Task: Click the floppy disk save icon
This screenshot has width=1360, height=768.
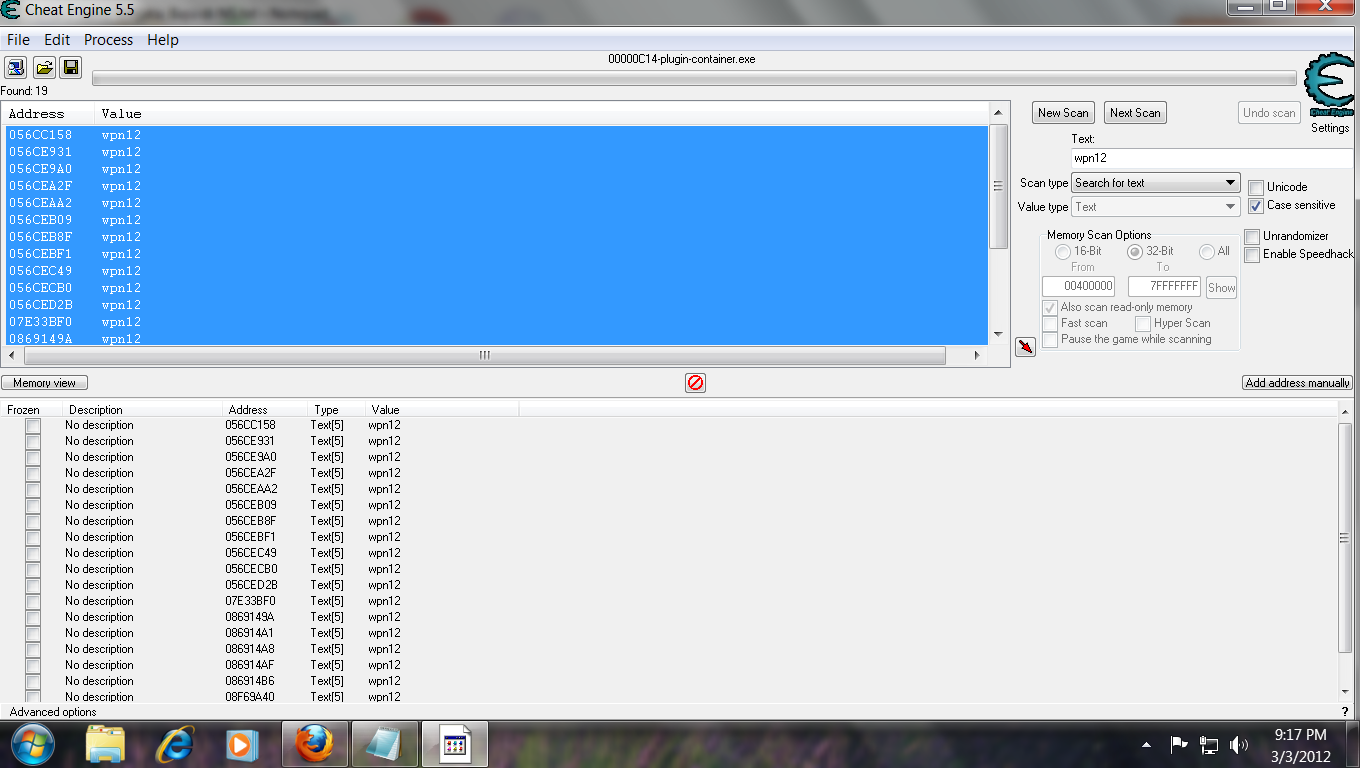Action: point(70,67)
